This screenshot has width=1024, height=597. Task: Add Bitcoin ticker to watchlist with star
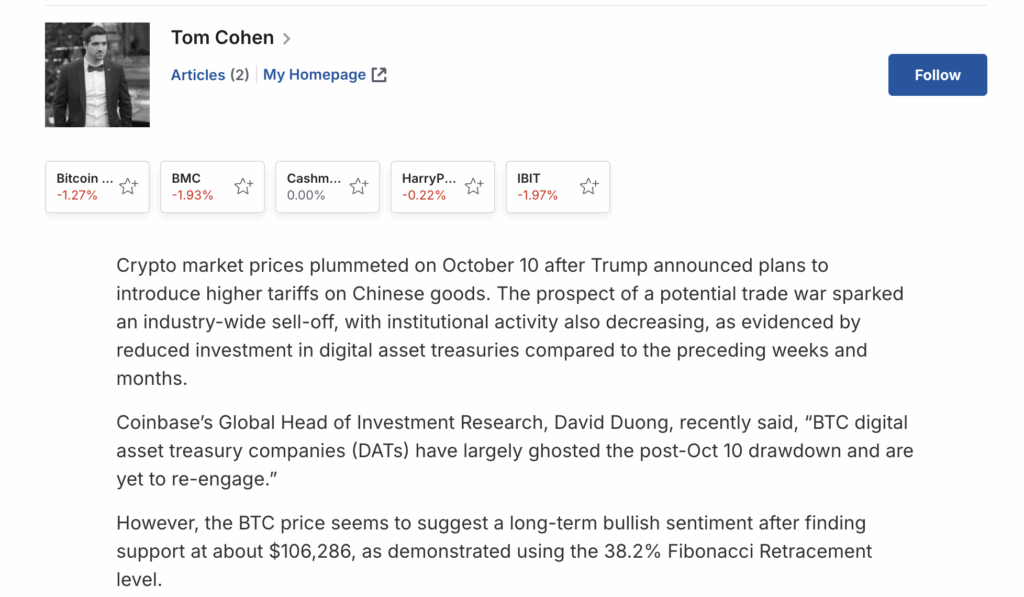tap(129, 186)
